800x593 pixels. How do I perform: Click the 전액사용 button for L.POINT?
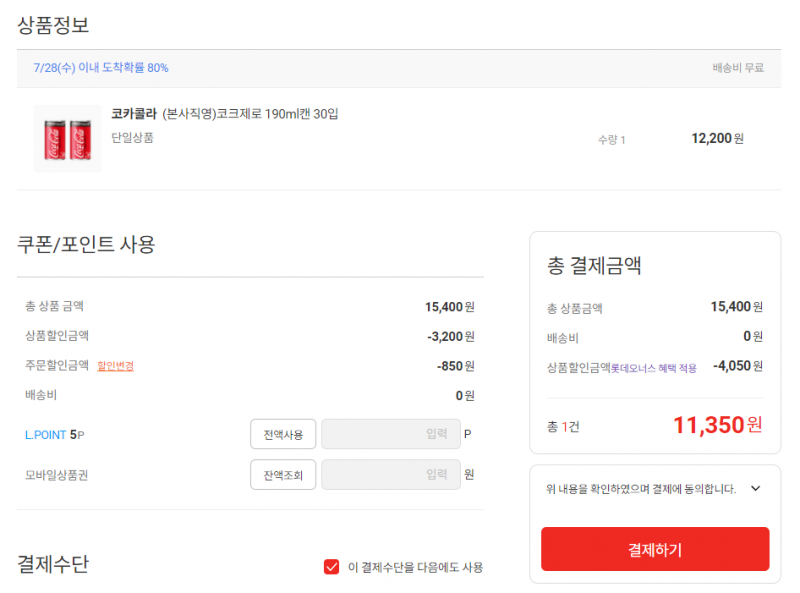[283, 434]
